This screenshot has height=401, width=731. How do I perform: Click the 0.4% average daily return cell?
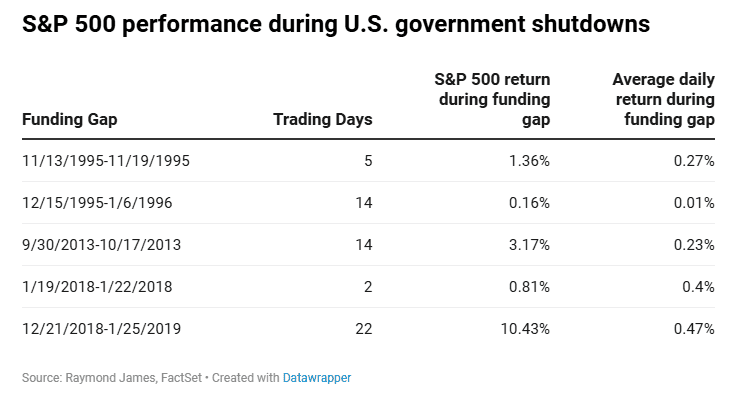[x=699, y=286]
